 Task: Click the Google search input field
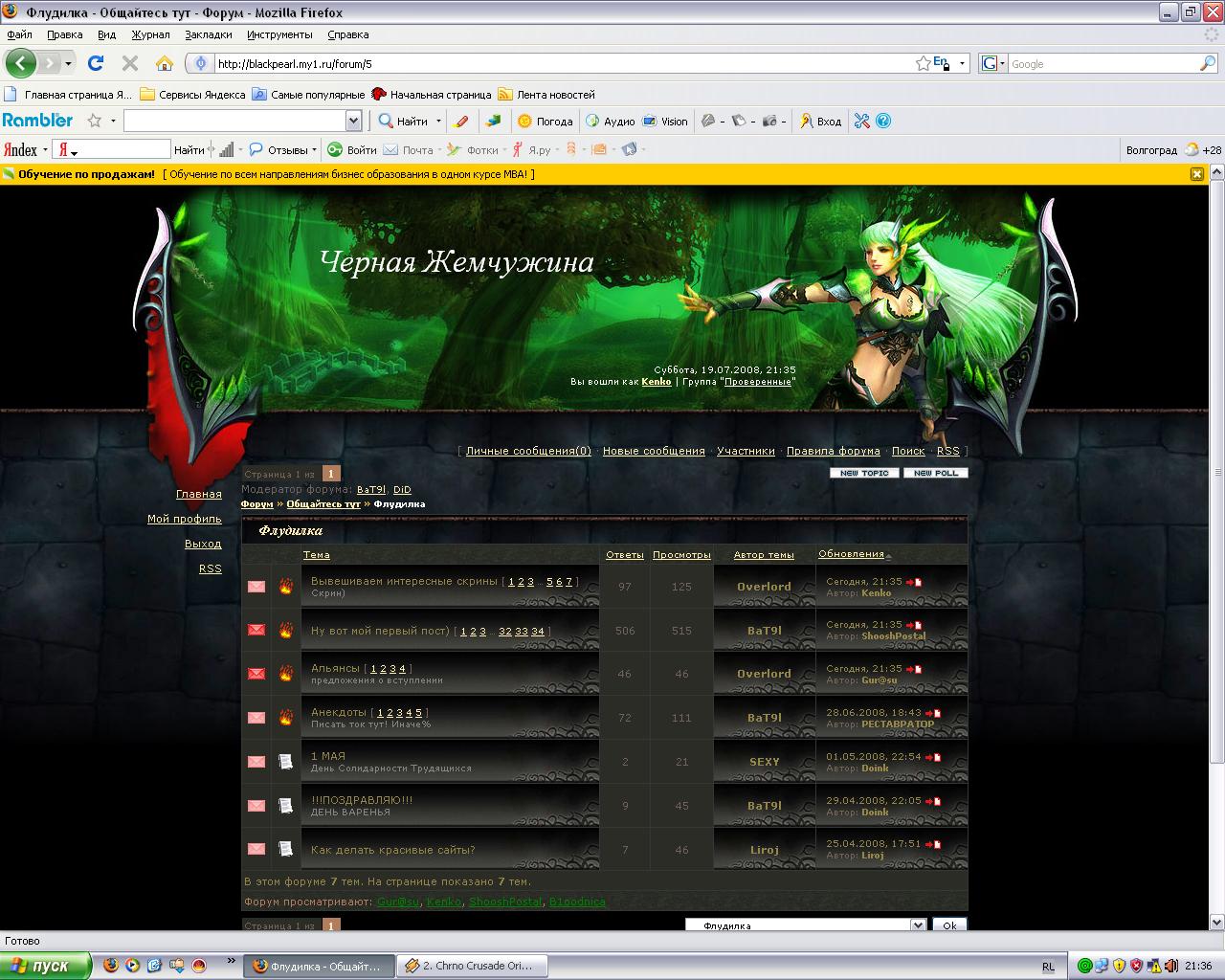coord(1102,64)
